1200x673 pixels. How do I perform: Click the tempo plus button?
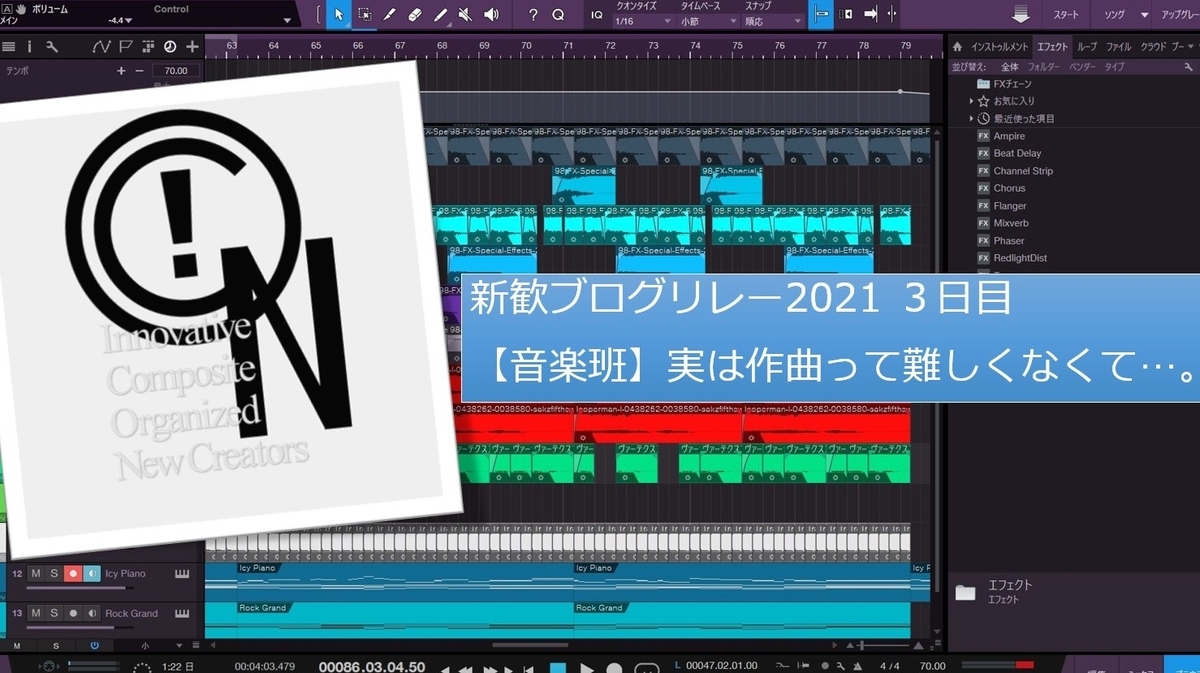121,71
